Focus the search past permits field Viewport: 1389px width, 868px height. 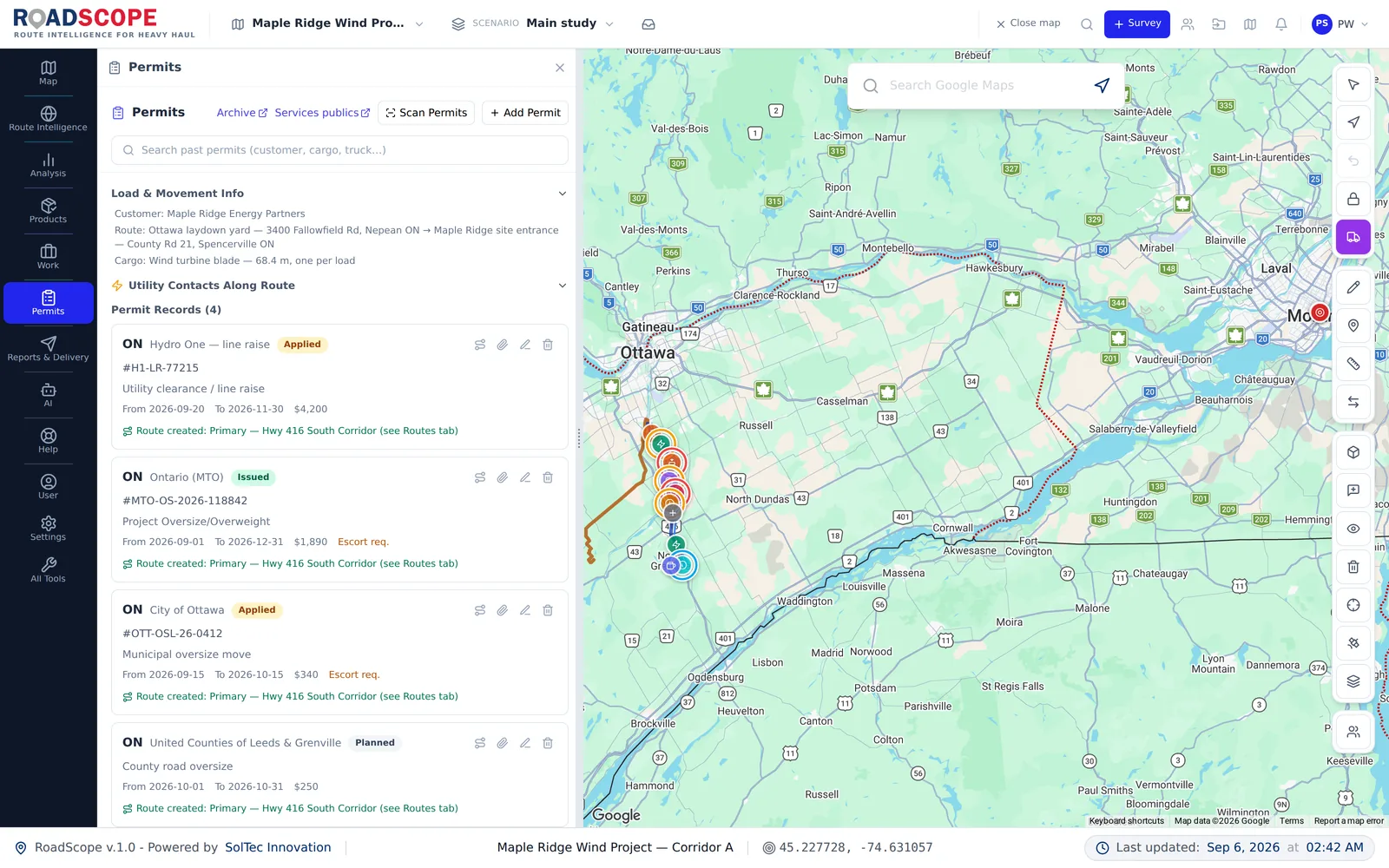[339, 150]
